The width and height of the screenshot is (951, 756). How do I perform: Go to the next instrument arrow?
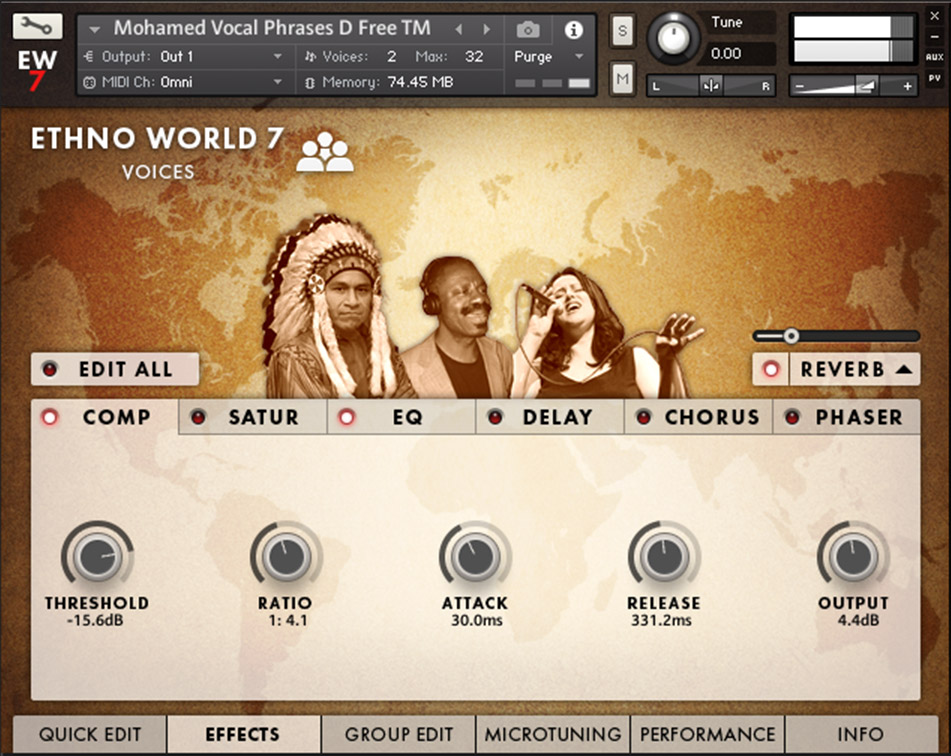(486, 29)
